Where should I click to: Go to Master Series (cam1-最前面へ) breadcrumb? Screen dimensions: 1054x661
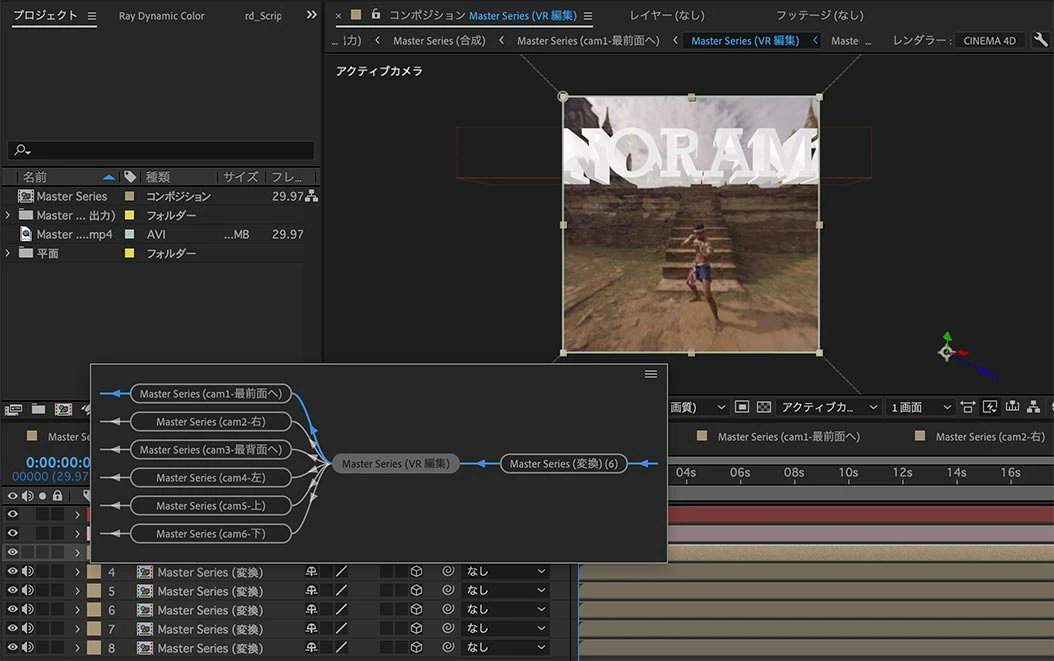[x=588, y=40]
